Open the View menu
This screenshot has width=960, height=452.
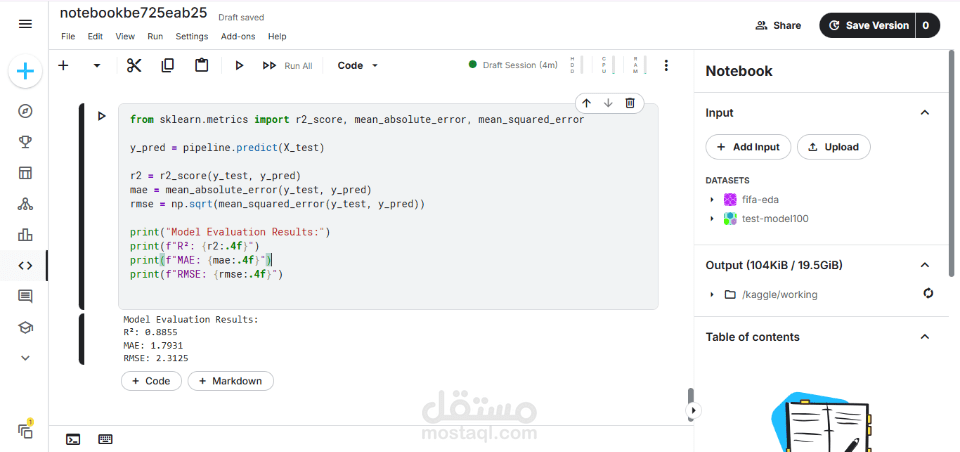pos(125,36)
